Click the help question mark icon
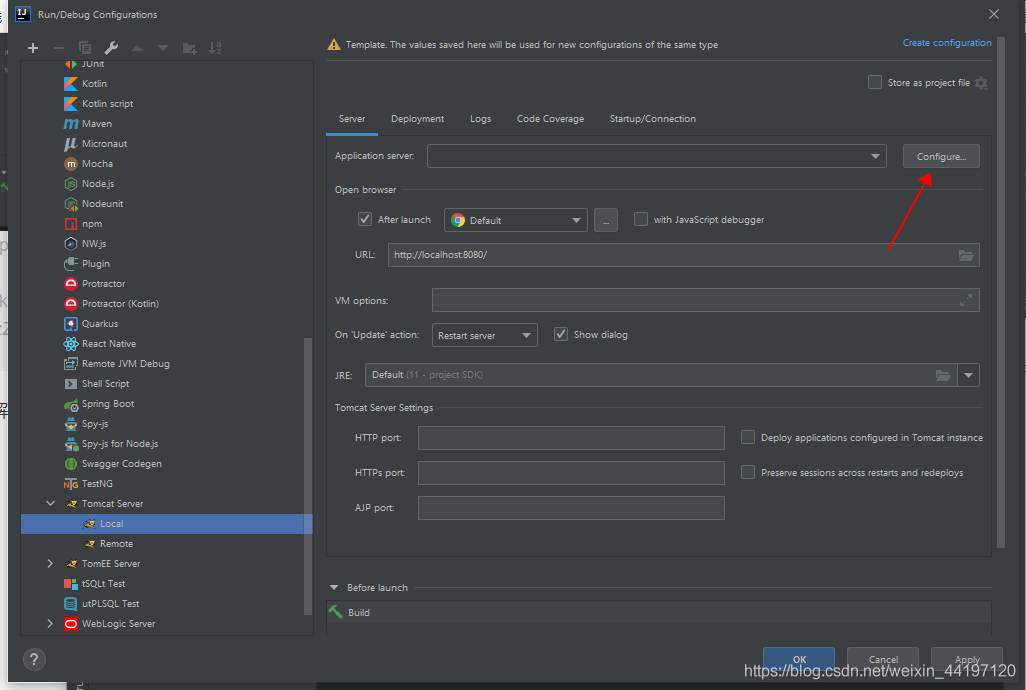 click(34, 659)
